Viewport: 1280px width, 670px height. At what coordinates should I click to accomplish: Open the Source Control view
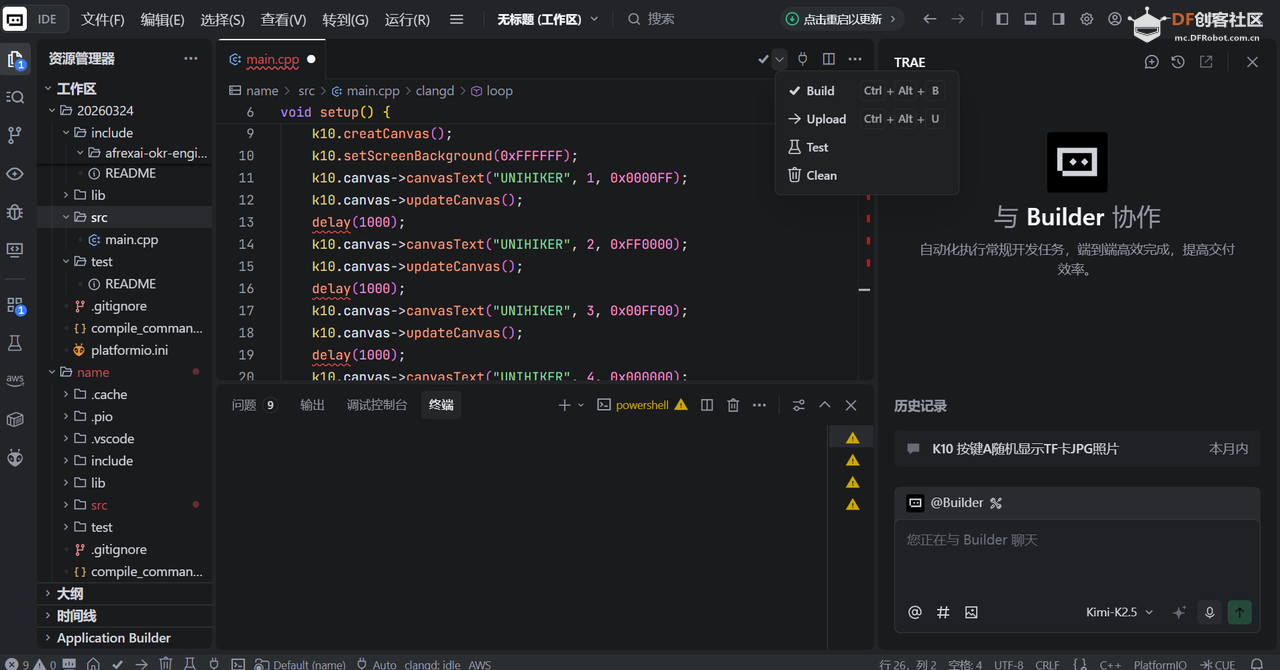point(13,133)
